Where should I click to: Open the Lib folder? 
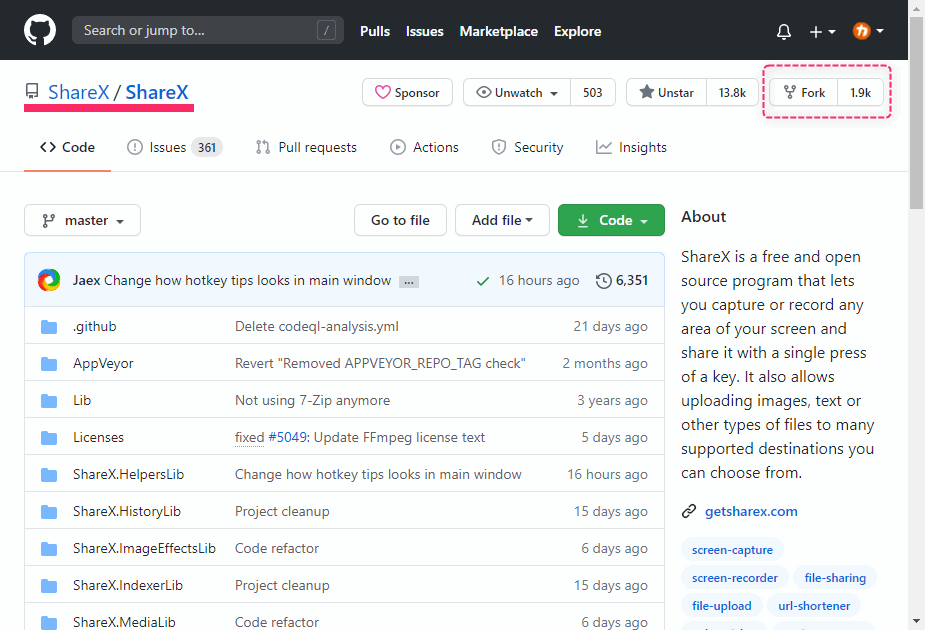click(82, 400)
